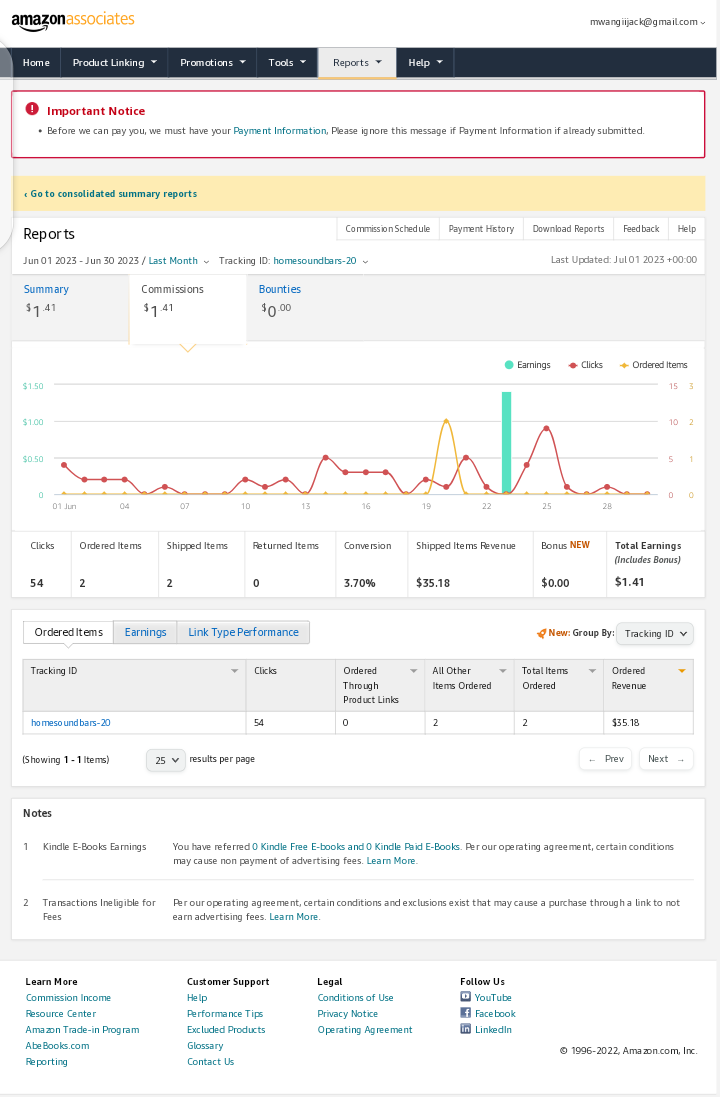Open the homesoundbars-20 row link
Viewport: 720px width, 1097px height.
coord(71,723)
